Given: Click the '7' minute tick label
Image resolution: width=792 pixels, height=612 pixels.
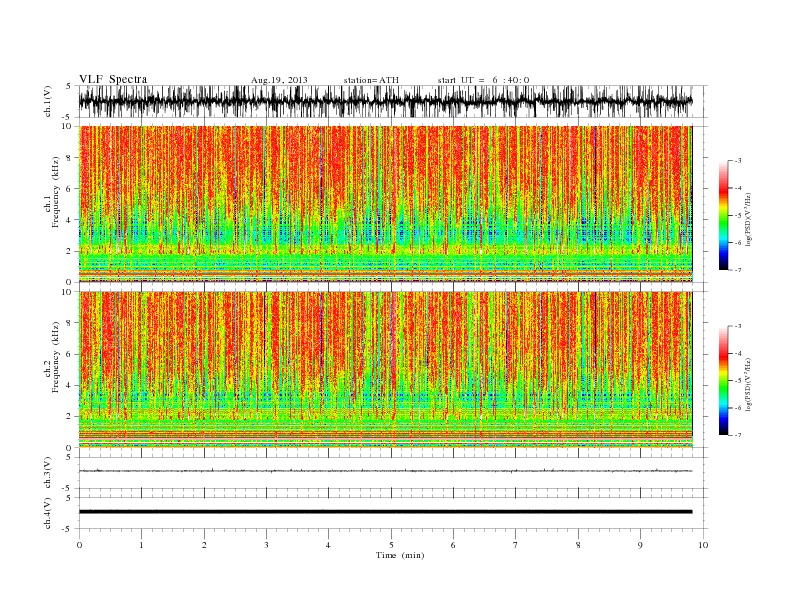Looking at the screenshot, I should (516, 545).
